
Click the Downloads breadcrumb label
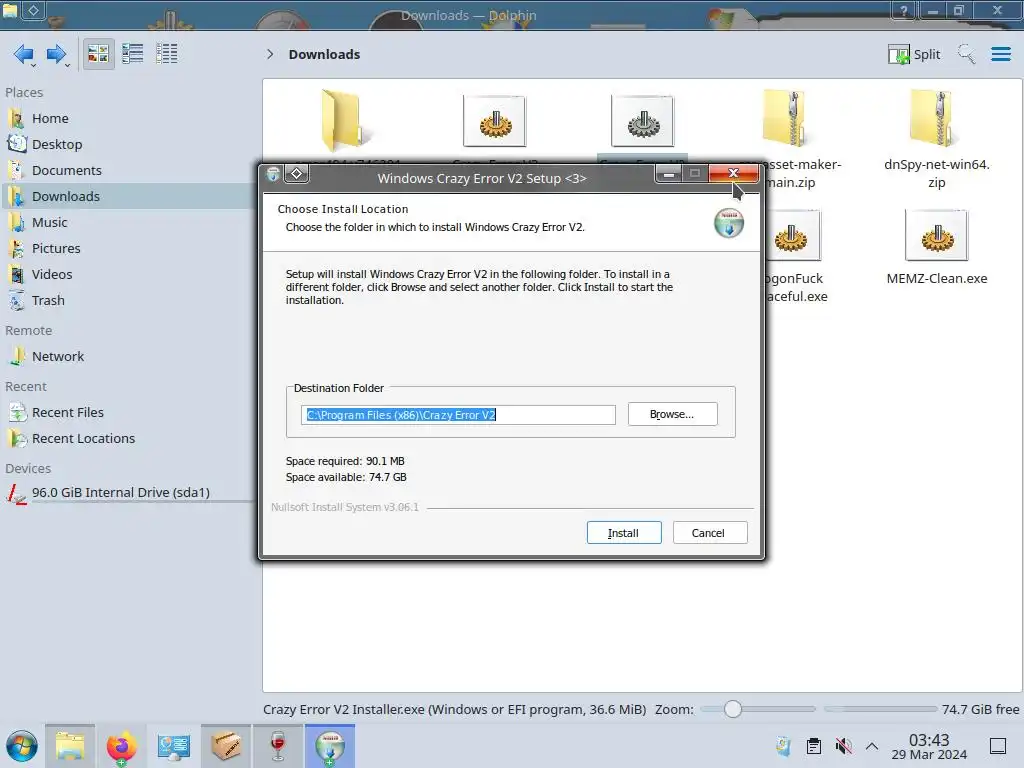coord(324,54)
